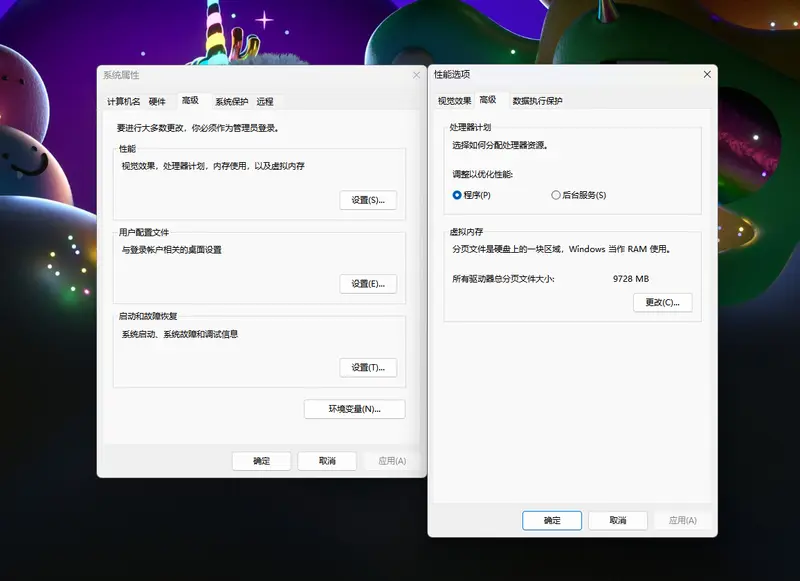Click 确定 in 系统属性 dialog

[x=261, y=461]
